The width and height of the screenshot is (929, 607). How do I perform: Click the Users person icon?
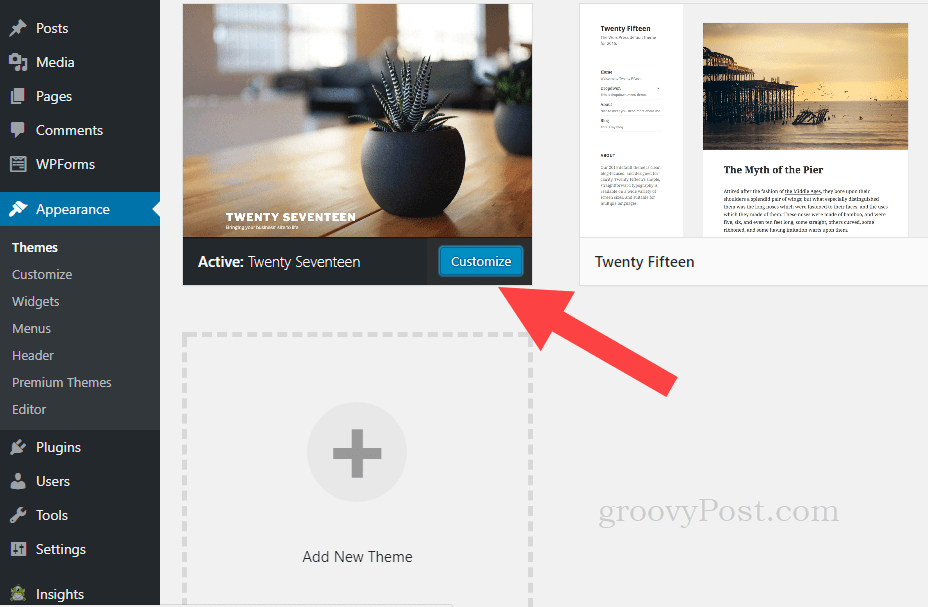click(x=18, y=481)
